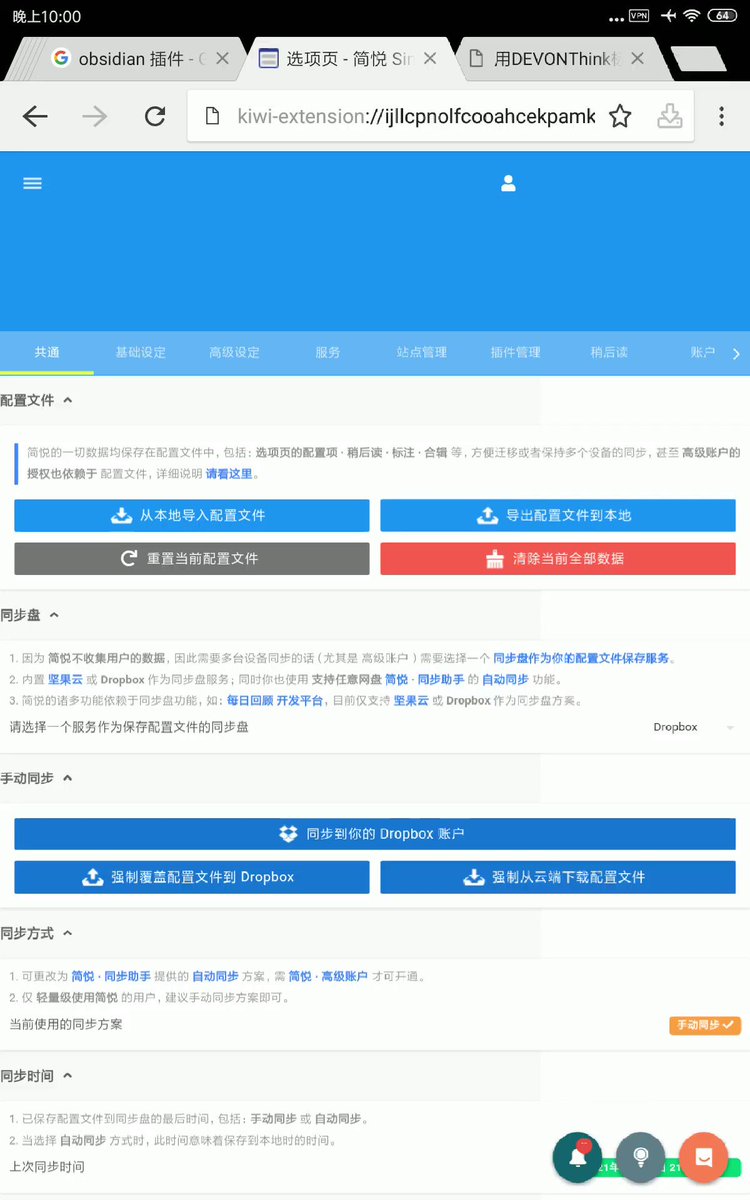The width and height of the screenshot is (750, 1200).
Task: Open the 自动同步 link in 同步盘 section
Action: pyautogui.click(x=505, y=679)
